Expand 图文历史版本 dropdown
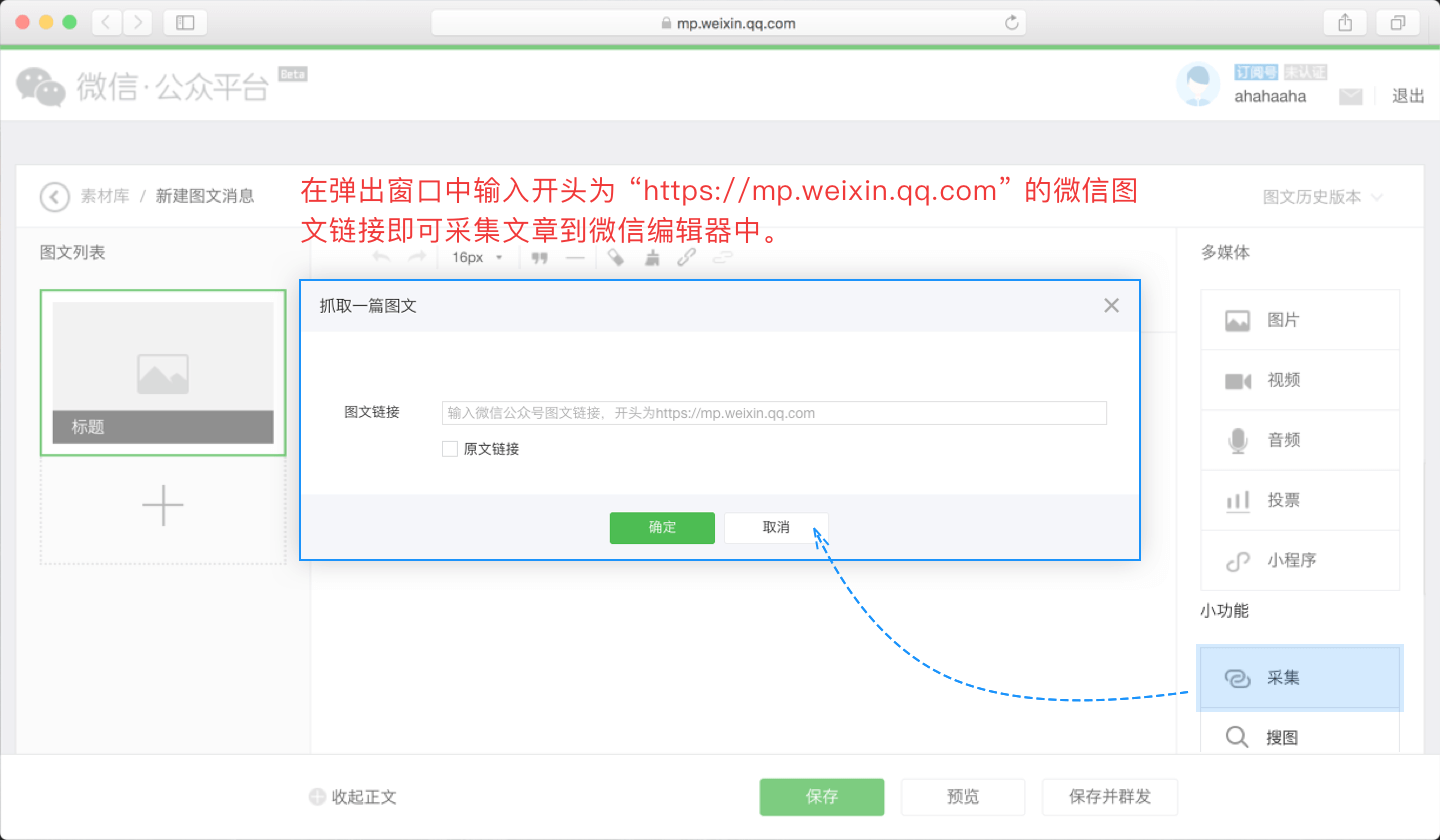 pyautogui.click(x=1323, y=197)
